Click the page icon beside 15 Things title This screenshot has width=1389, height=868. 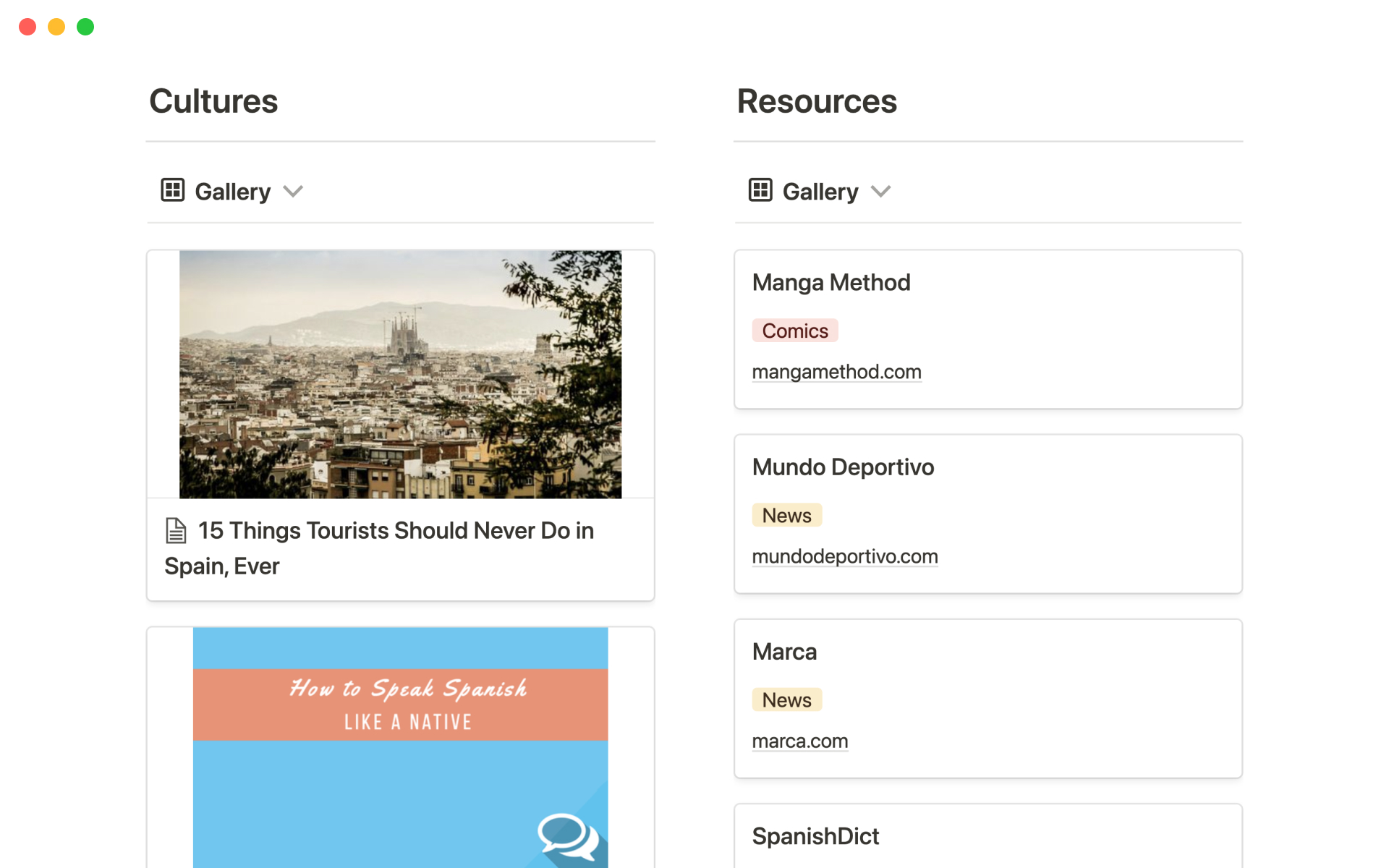tap(176, 531)
